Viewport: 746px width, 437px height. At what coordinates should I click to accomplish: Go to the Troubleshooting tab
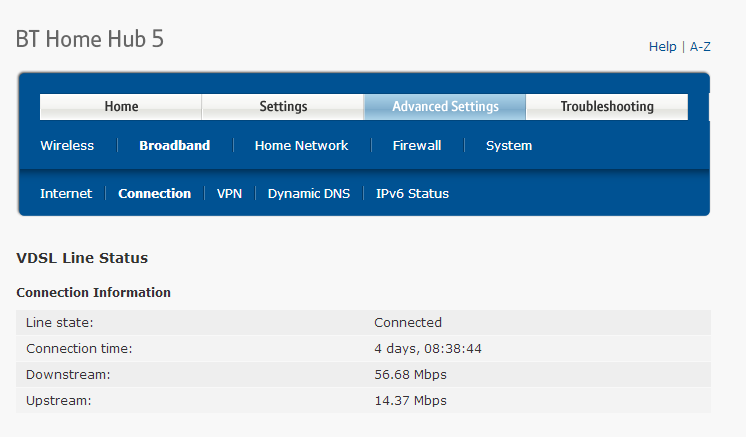(607, 107)
